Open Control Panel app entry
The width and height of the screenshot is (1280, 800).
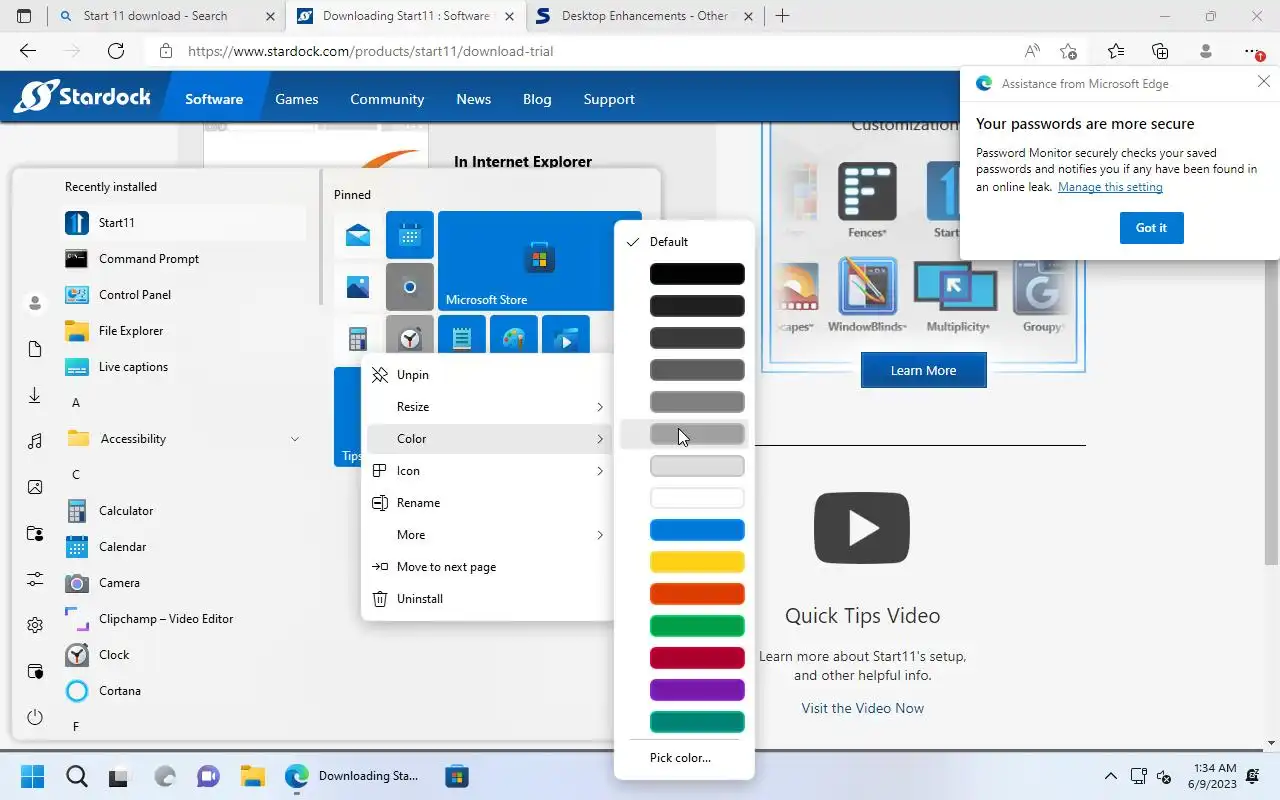coord(184,294)
